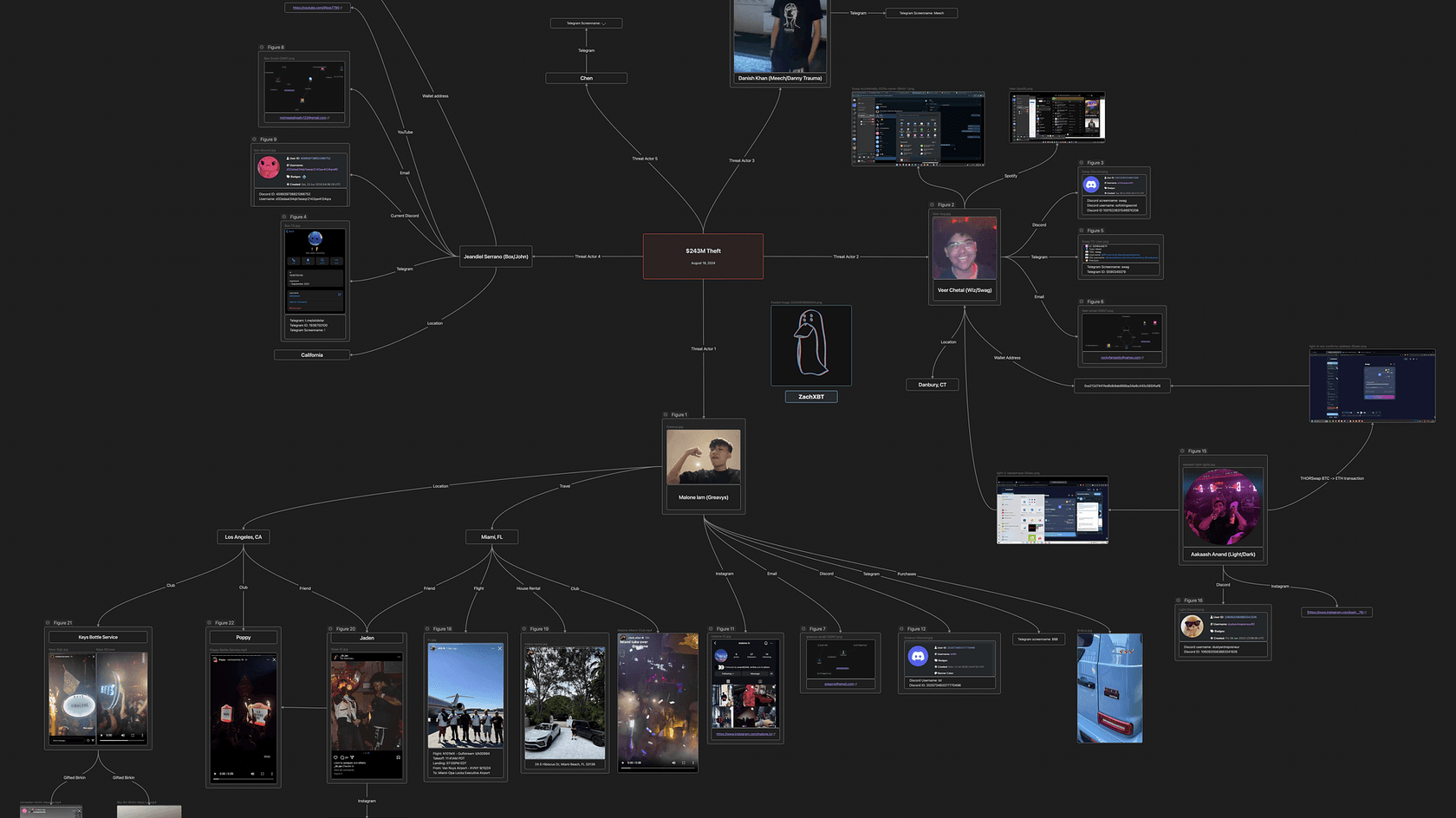Click the Malone Iam (Greavys) photo
This screenshot has width=1456, height=818.
tap(704, 457)
